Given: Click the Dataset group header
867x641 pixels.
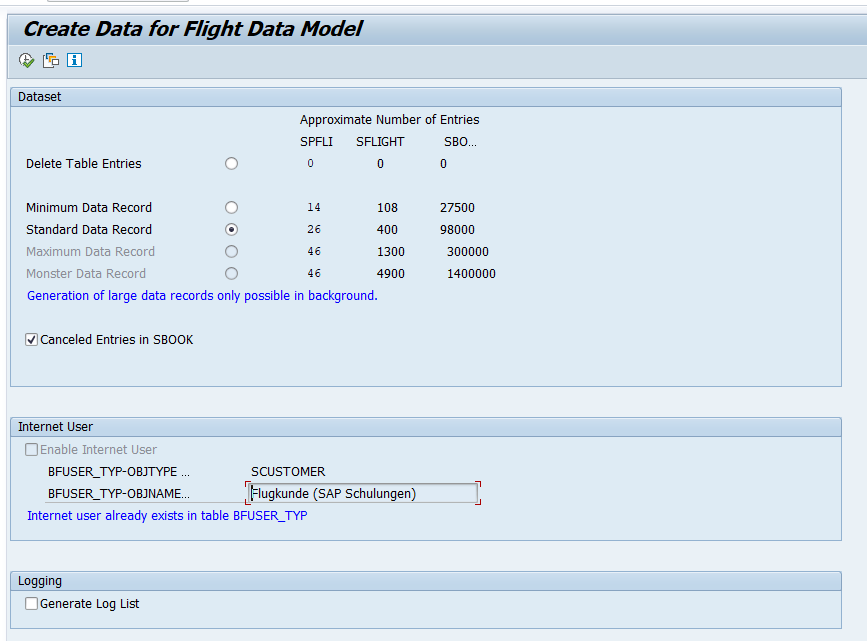Looking at the screenshot, I should pyautogui.click(x=40, y=97).
